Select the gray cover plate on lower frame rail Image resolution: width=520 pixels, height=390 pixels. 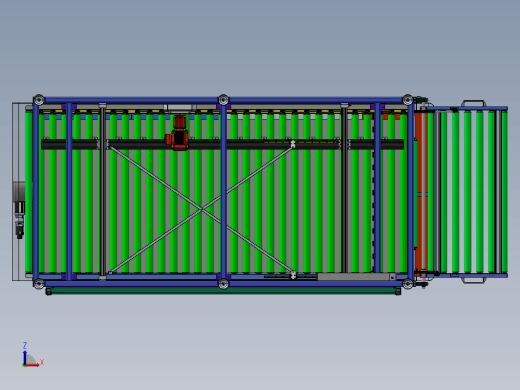(354, 277)
